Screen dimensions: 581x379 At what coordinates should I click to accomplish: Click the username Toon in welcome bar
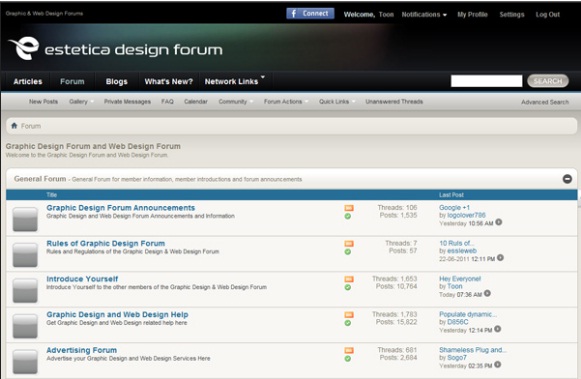click(x=386, y=14)
